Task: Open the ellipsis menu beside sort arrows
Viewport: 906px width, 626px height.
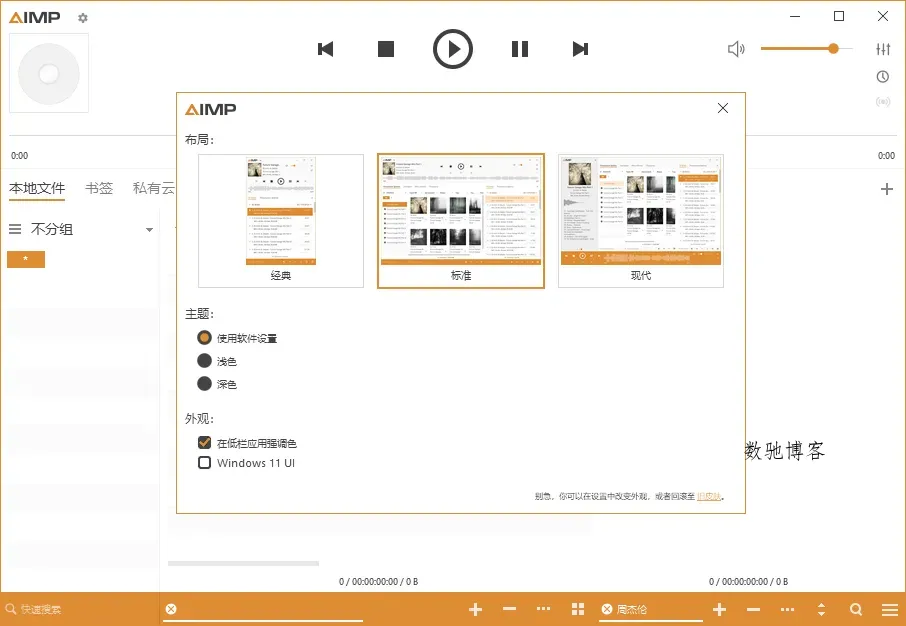Action: [x=787, y=609]
